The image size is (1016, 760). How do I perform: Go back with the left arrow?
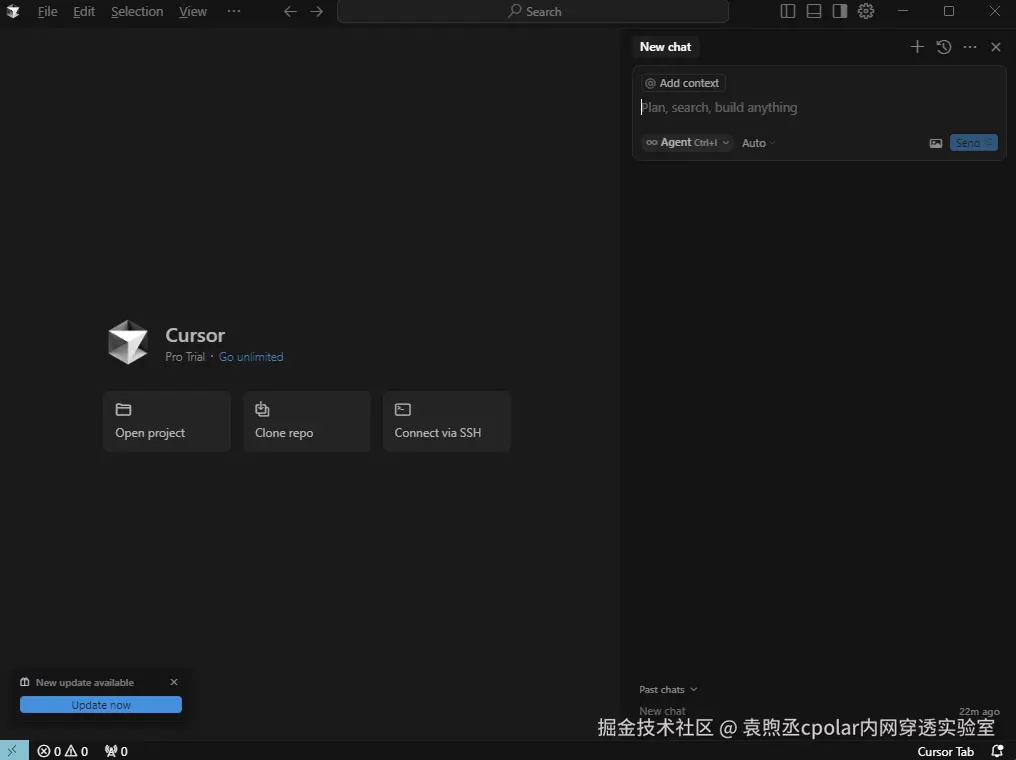pos(290,12)
